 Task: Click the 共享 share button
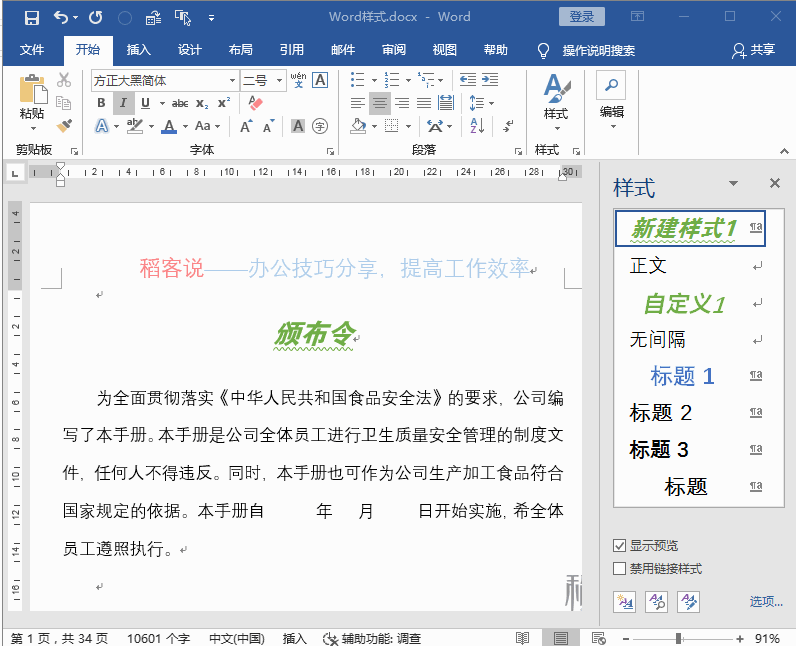pos(754,50)
